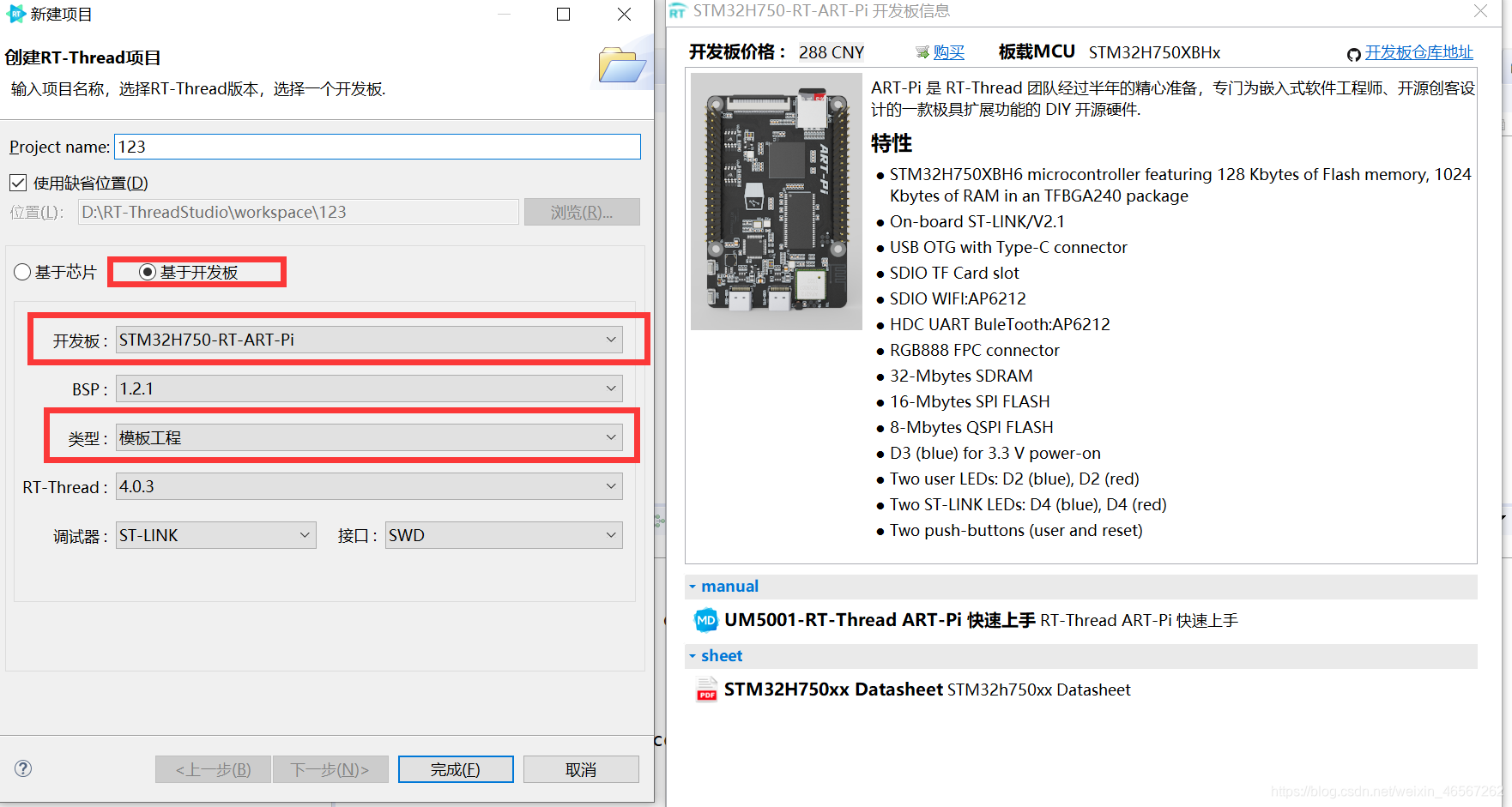Click 'Two push-buttons (user and reset)' line
The image size is (1512, 807).
click(x=1016, y=530)
